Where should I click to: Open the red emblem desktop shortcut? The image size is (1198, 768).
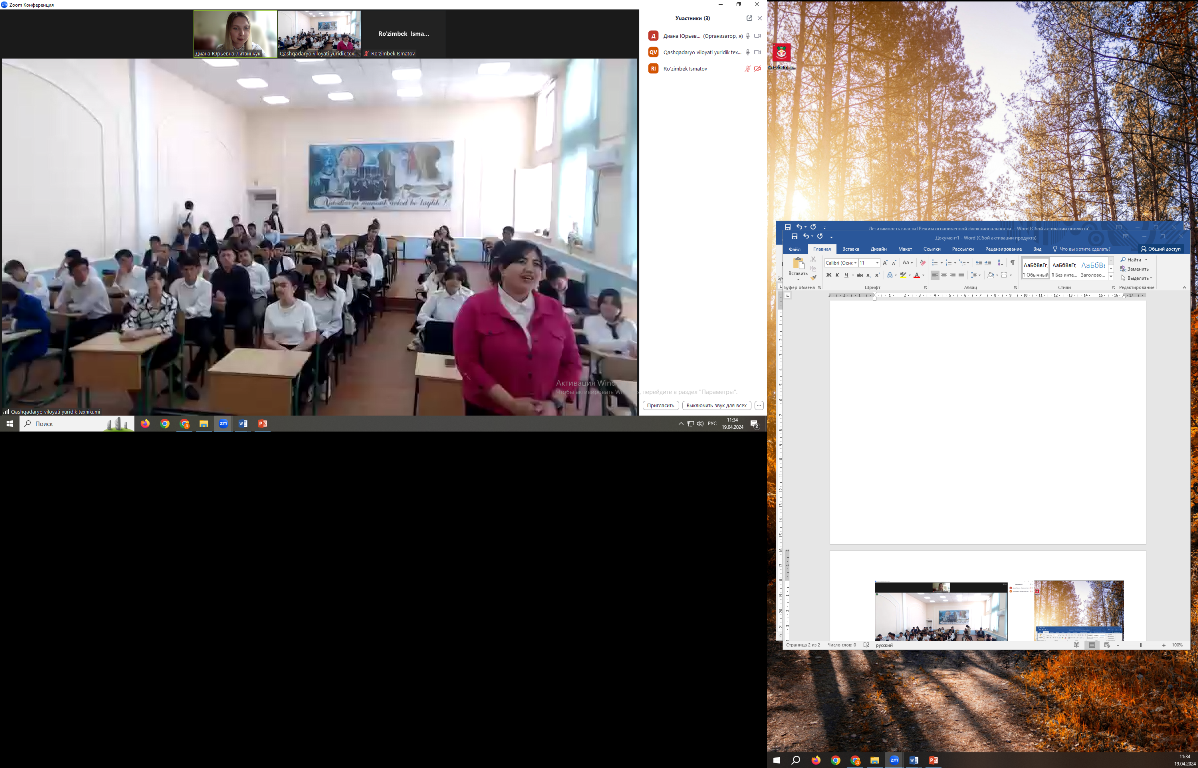(x=782, y=53)
